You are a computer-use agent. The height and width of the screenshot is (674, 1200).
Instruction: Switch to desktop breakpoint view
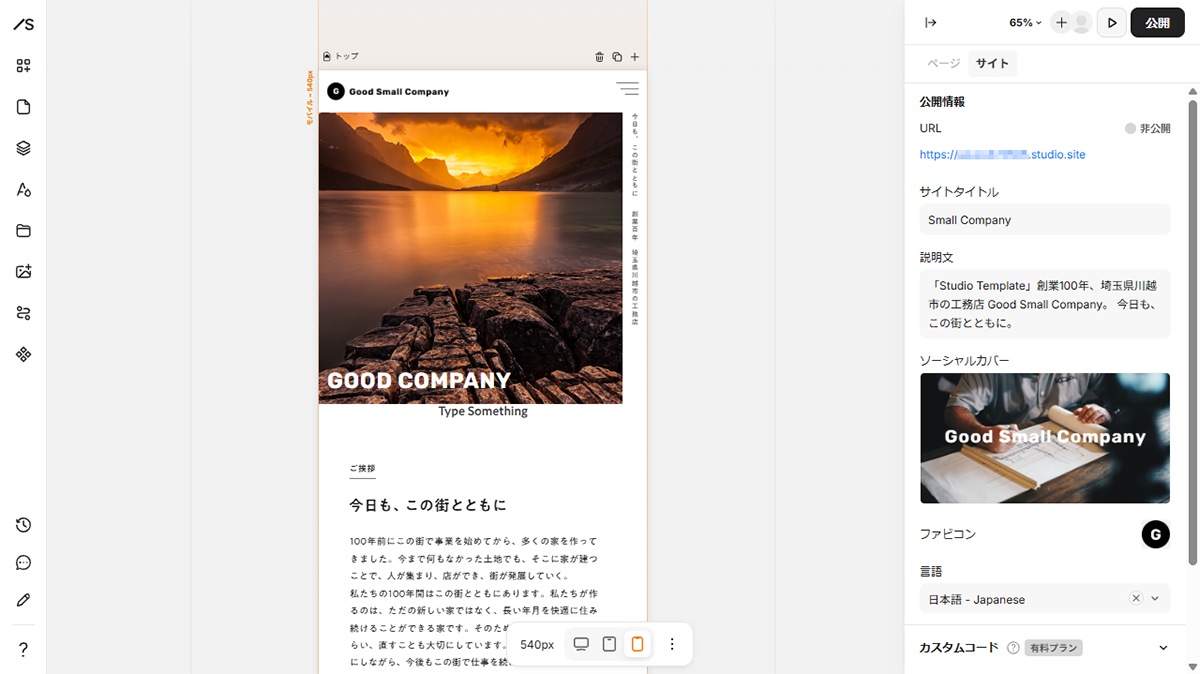click(581, 644)
